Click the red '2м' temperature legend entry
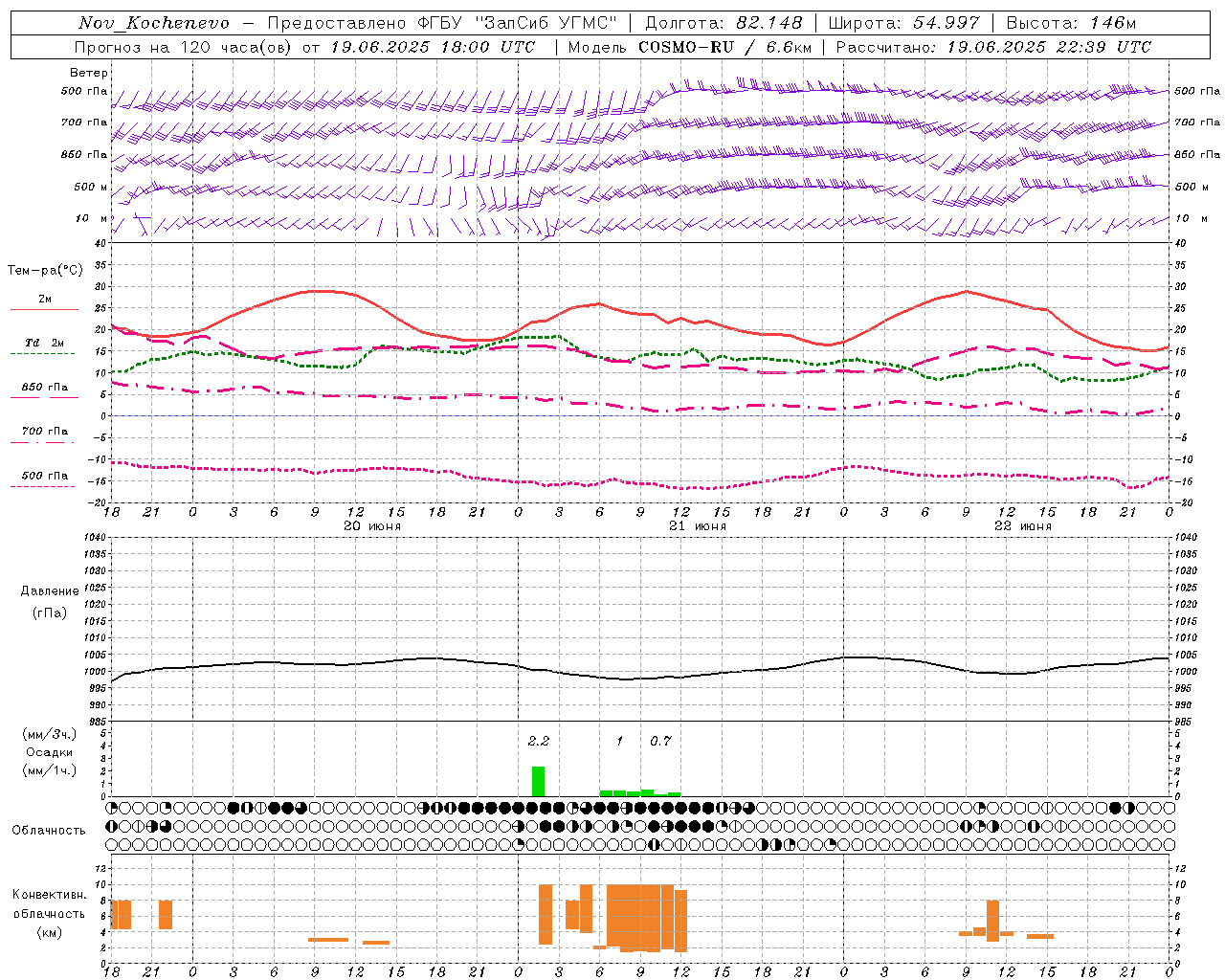This screenshot has width=1225, height=980. 45,300
